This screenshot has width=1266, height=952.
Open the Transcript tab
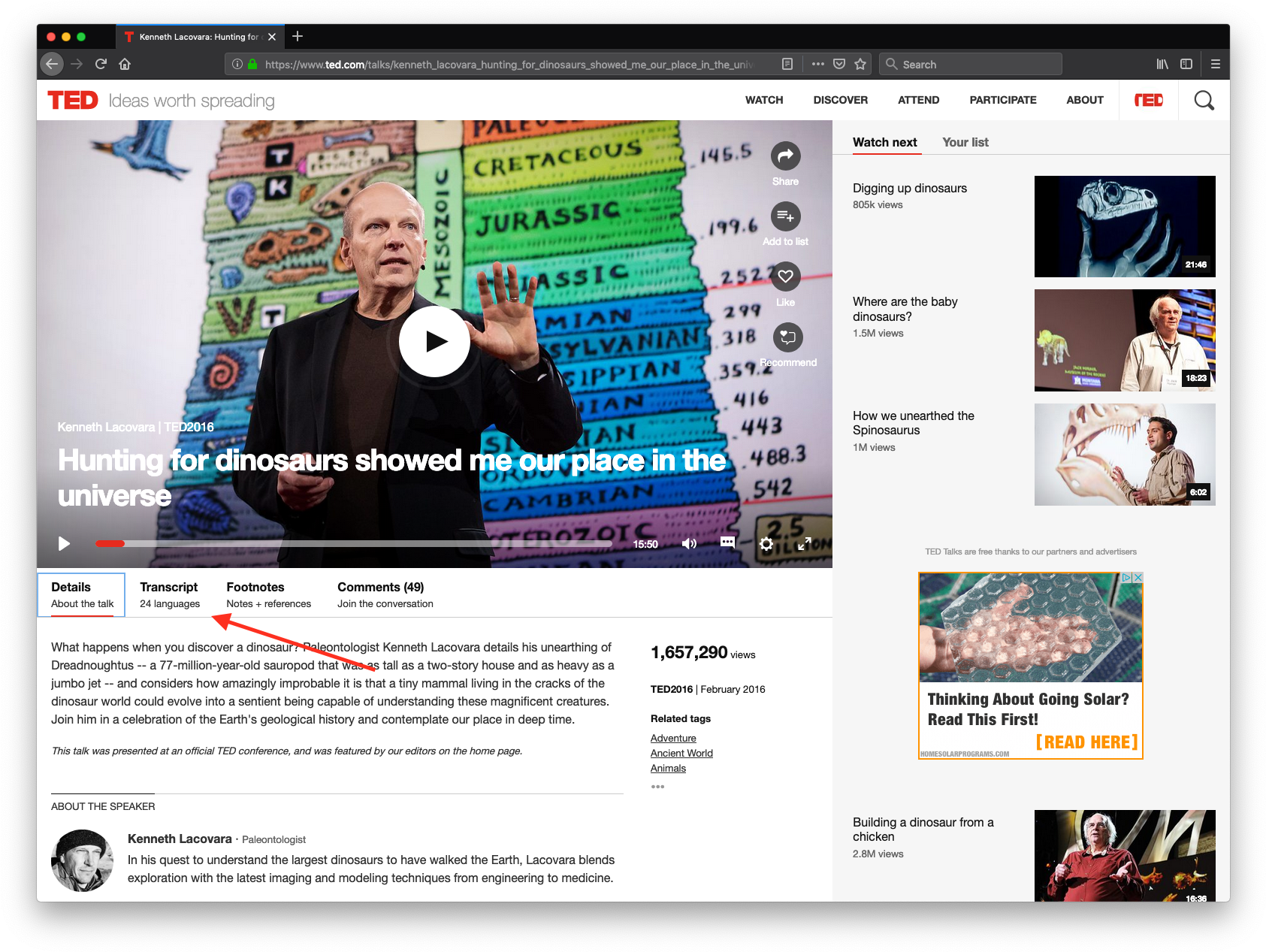169,594
